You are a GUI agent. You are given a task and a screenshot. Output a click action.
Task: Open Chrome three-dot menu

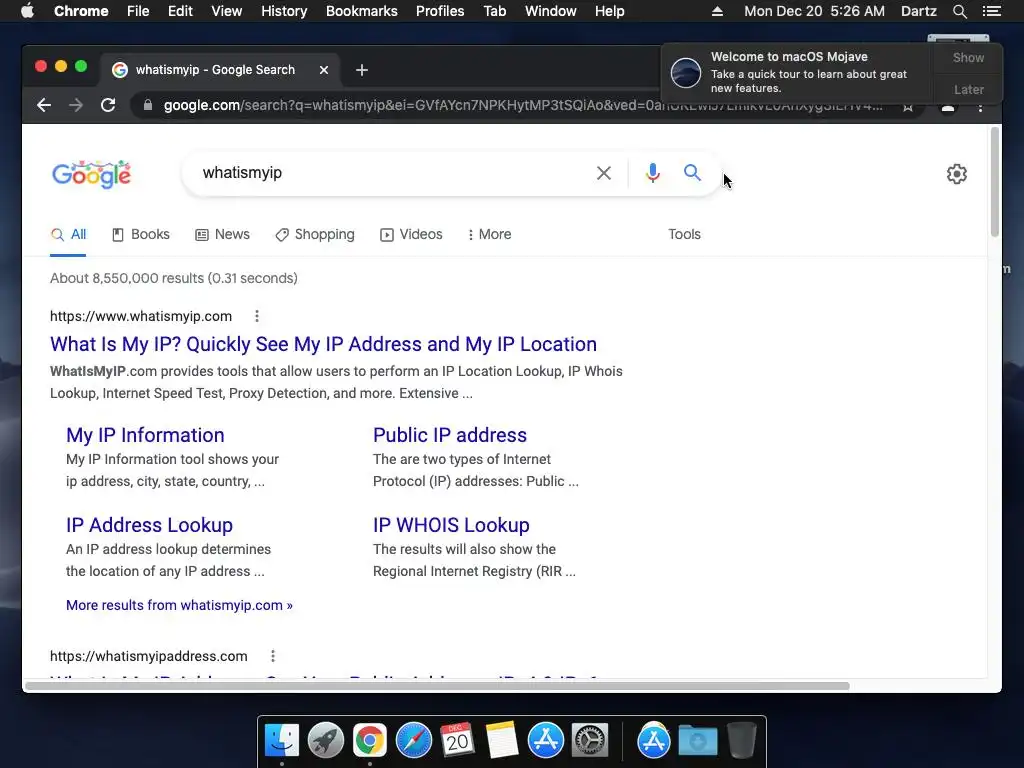[x=980, y=106]
